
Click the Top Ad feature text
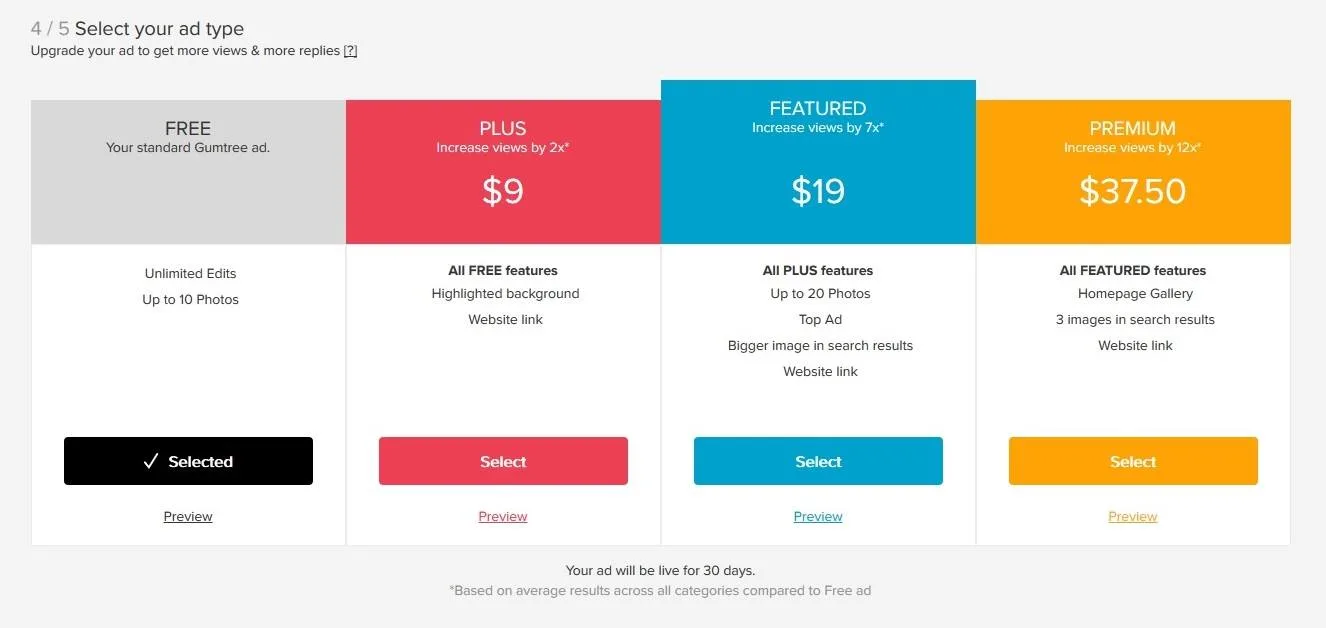tap(820, 320)
